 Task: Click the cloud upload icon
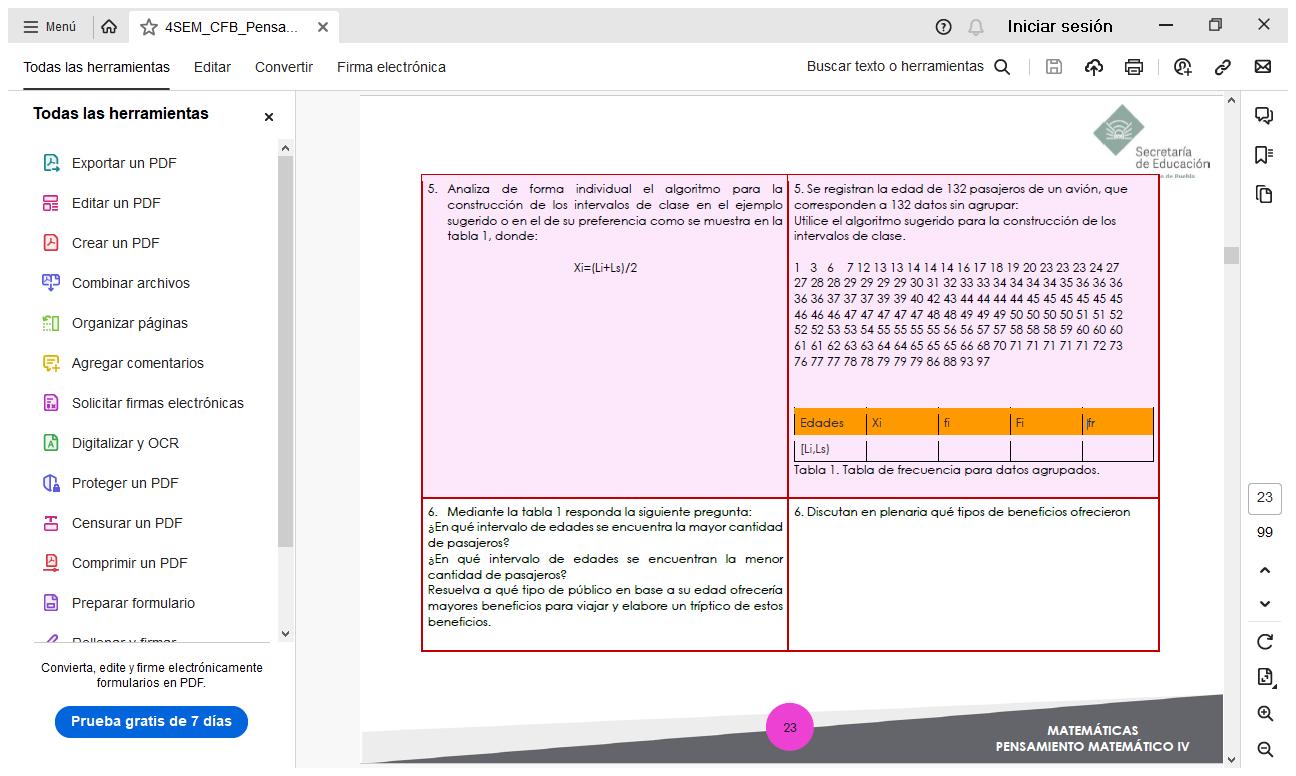click(1094, 67)
